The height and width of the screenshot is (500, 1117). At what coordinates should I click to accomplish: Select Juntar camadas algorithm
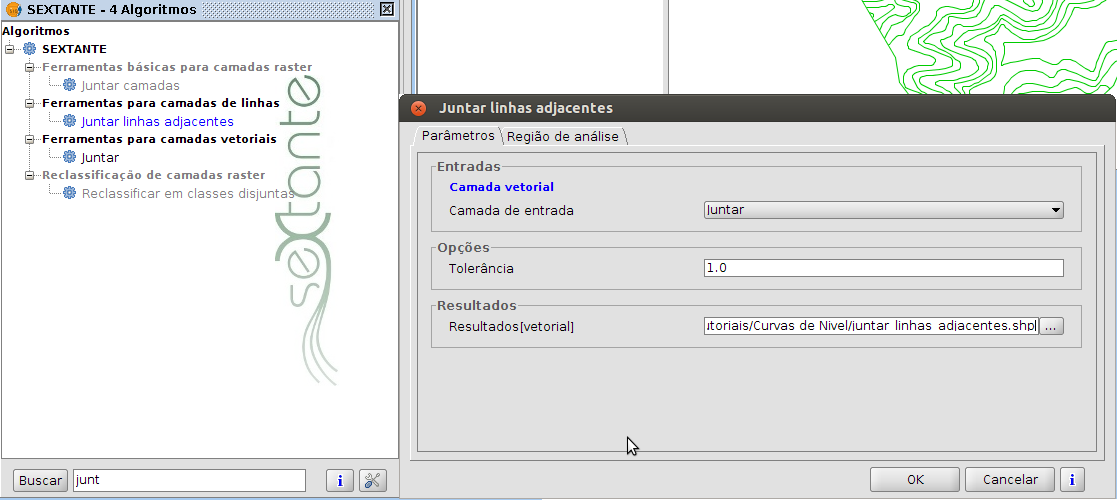click(x=130, y=85)
